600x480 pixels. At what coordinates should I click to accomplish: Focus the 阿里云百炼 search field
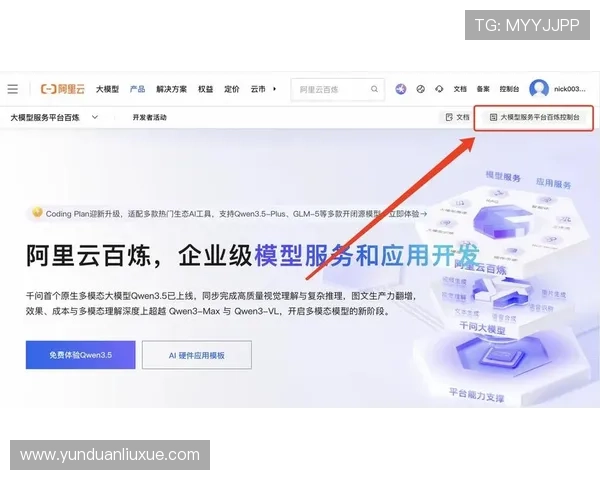coord(338,90)
